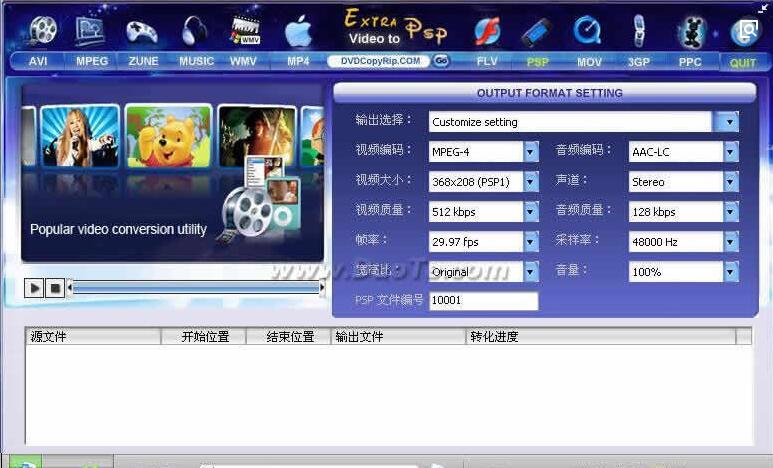Screen dimensions: 773x468
Task: Switch to the WMV format tab
Action: click(243, 61)
